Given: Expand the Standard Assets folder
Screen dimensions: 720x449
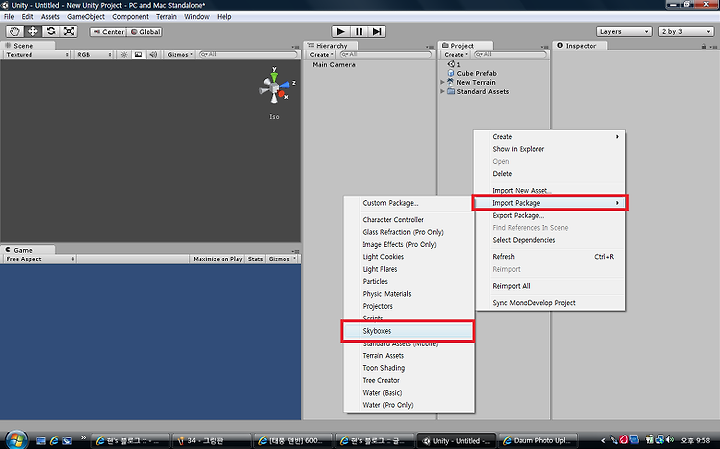Looking at the screenshot, I should 443,91.
